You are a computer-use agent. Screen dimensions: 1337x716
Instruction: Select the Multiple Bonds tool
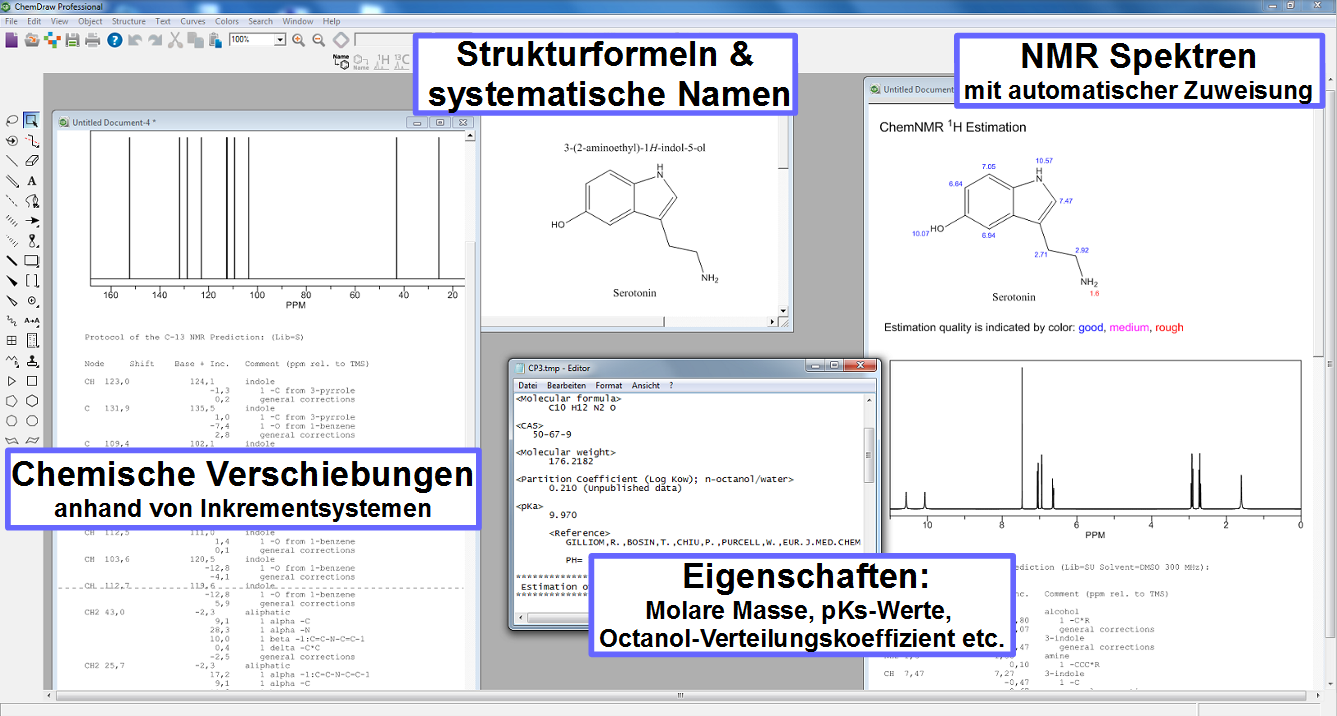[x=12, y=181]
